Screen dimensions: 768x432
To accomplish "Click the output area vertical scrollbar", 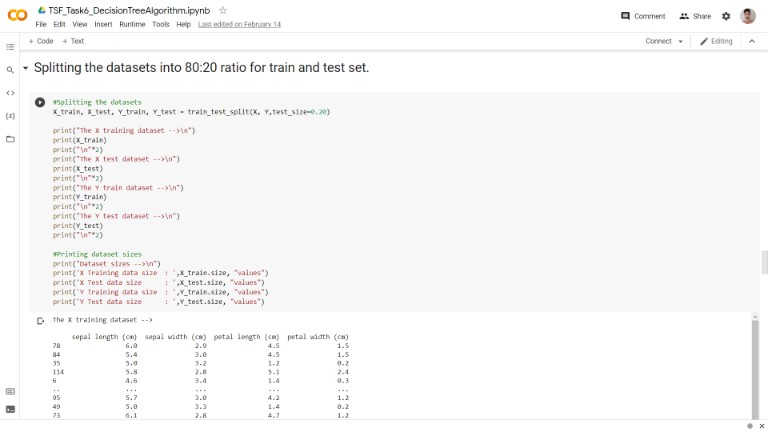I will [755, 367].
